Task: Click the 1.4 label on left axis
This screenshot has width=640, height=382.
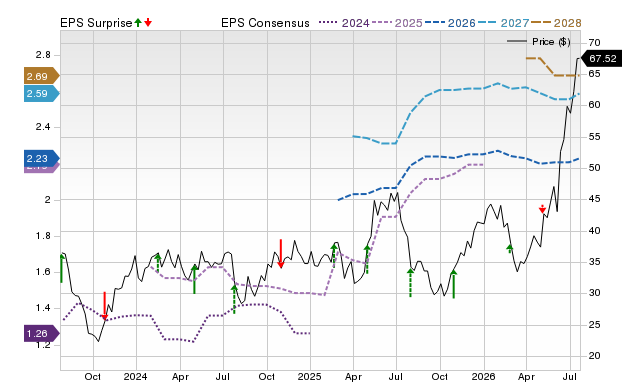Action: [x=43, y=308]
